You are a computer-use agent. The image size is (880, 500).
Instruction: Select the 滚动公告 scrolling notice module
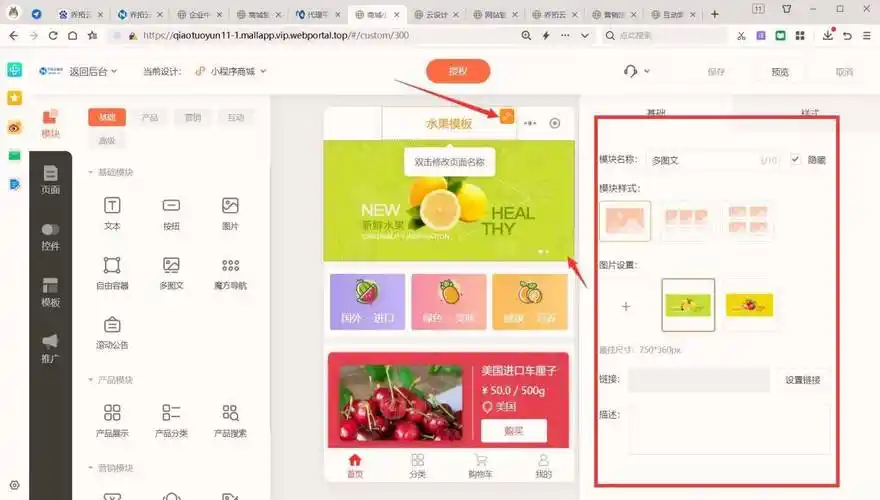(x=112, y=332)
